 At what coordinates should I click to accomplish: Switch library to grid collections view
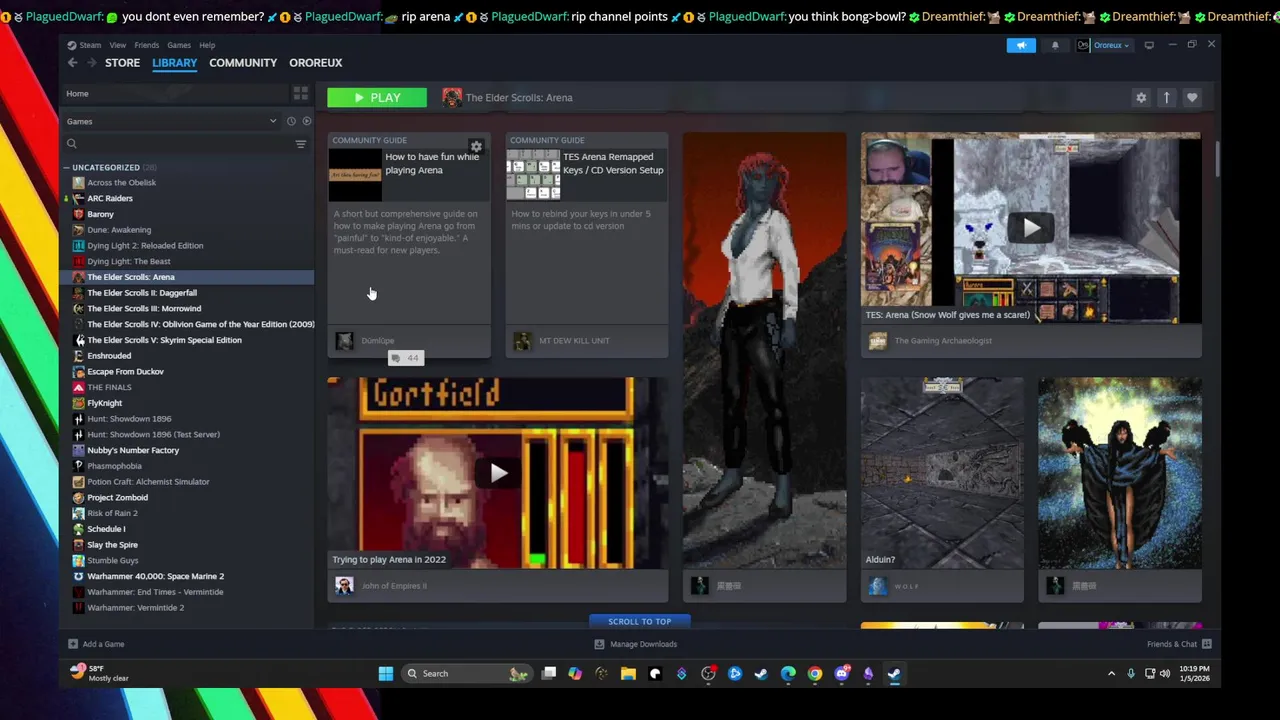(x=300, y=93)
